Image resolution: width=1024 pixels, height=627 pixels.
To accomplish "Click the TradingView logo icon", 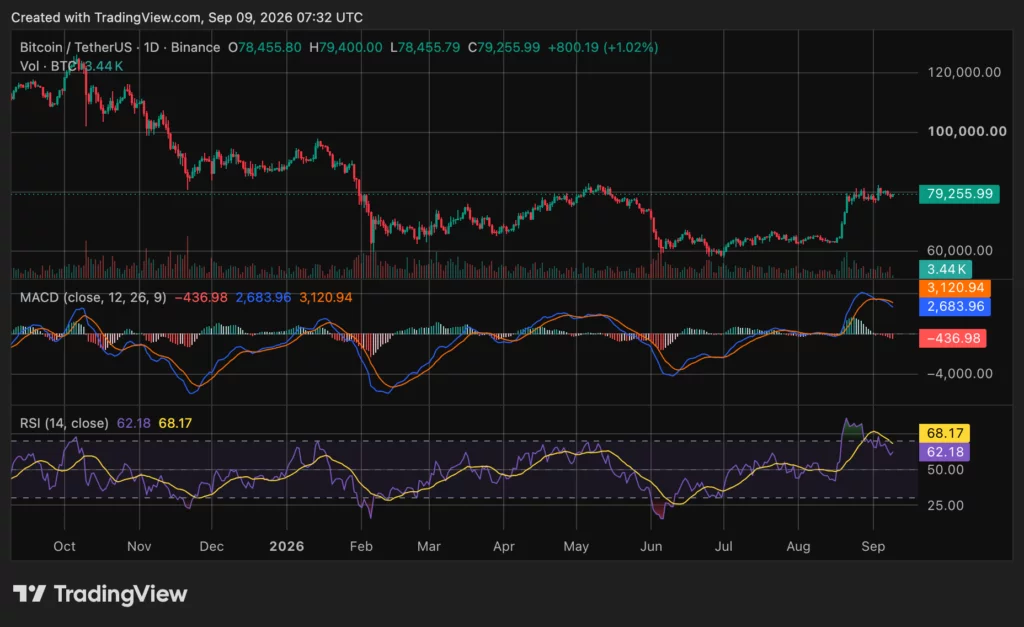I will click(x=29, y=594).
